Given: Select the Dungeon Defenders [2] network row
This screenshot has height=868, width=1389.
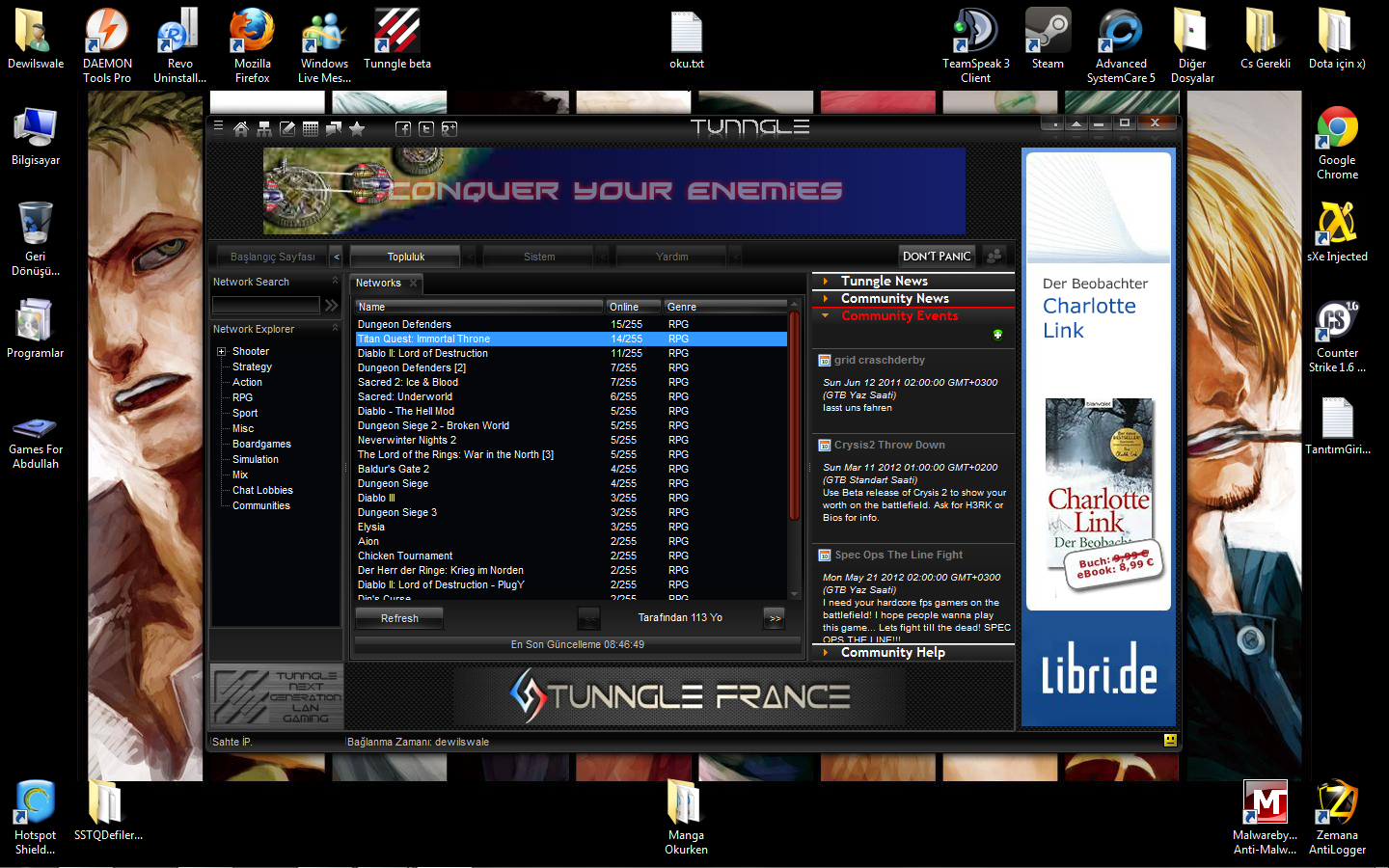Looking at the screenshot, I should (x=571, y=367).
